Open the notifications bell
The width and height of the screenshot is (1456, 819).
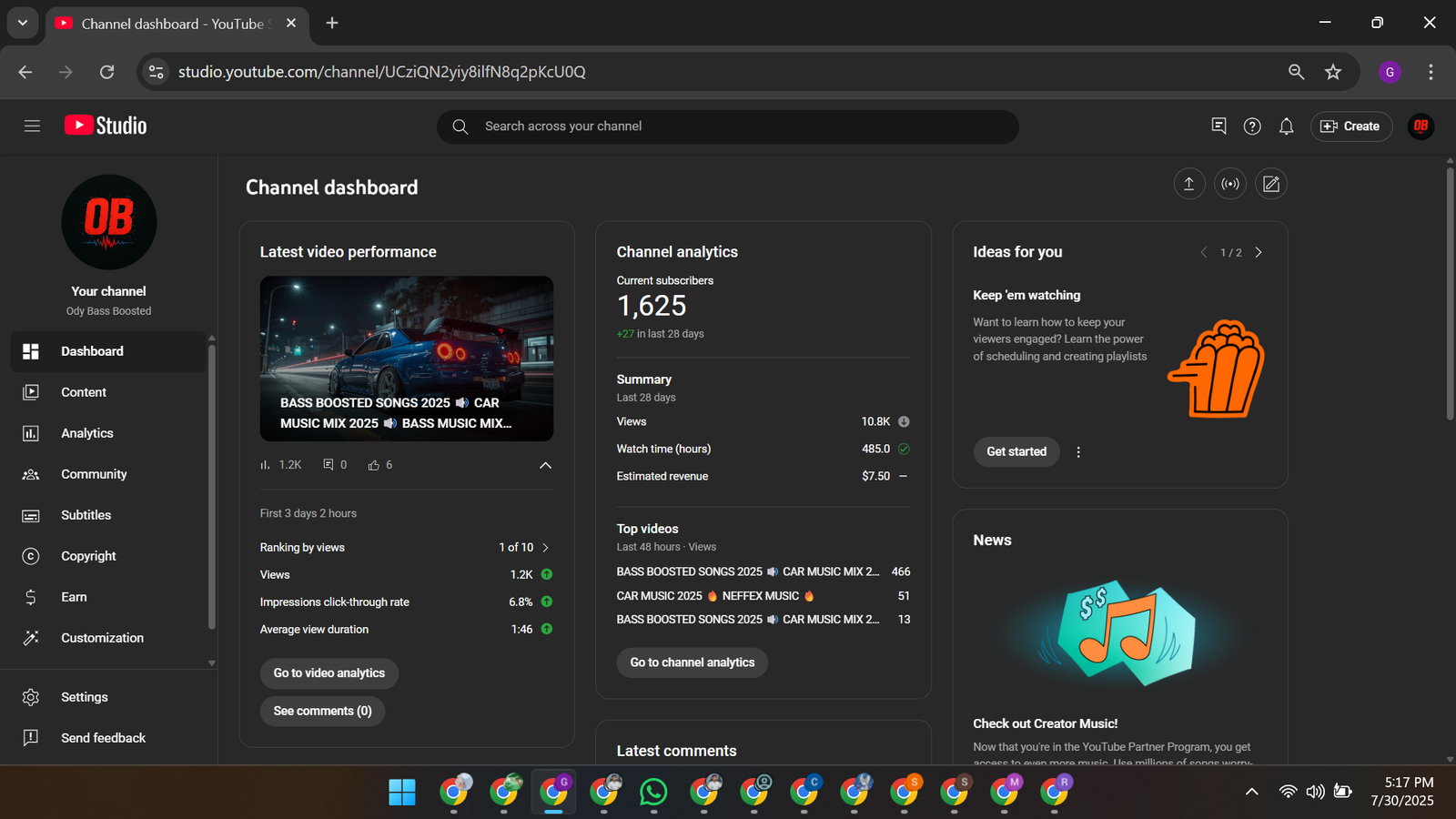click(x=1286, y=126)
